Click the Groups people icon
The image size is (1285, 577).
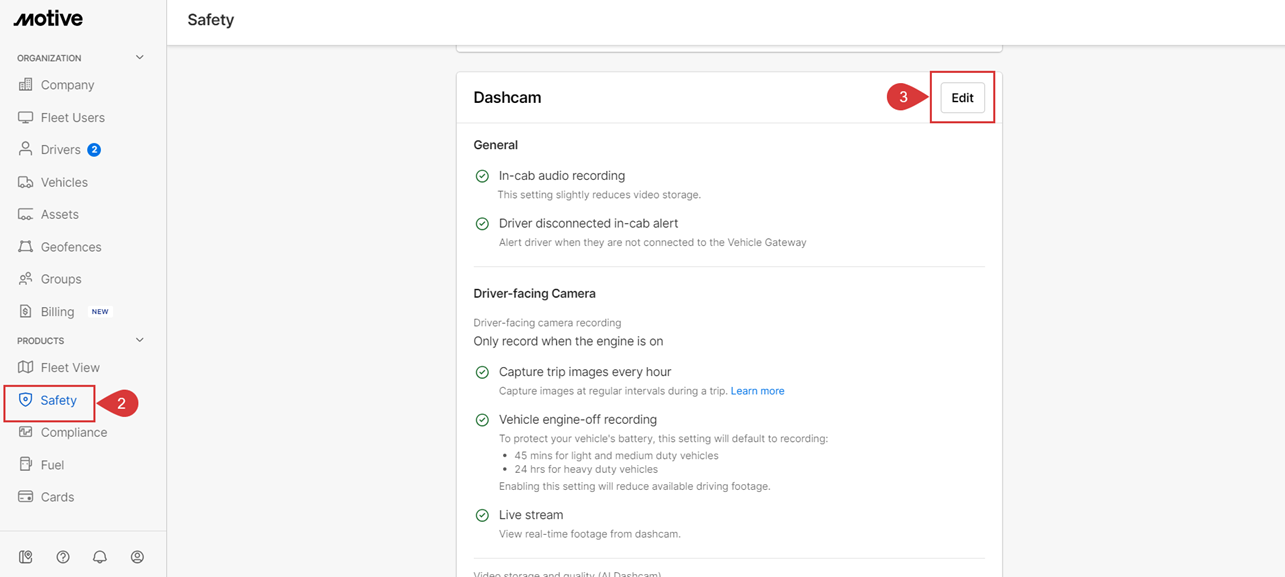(x=26, y=279)
